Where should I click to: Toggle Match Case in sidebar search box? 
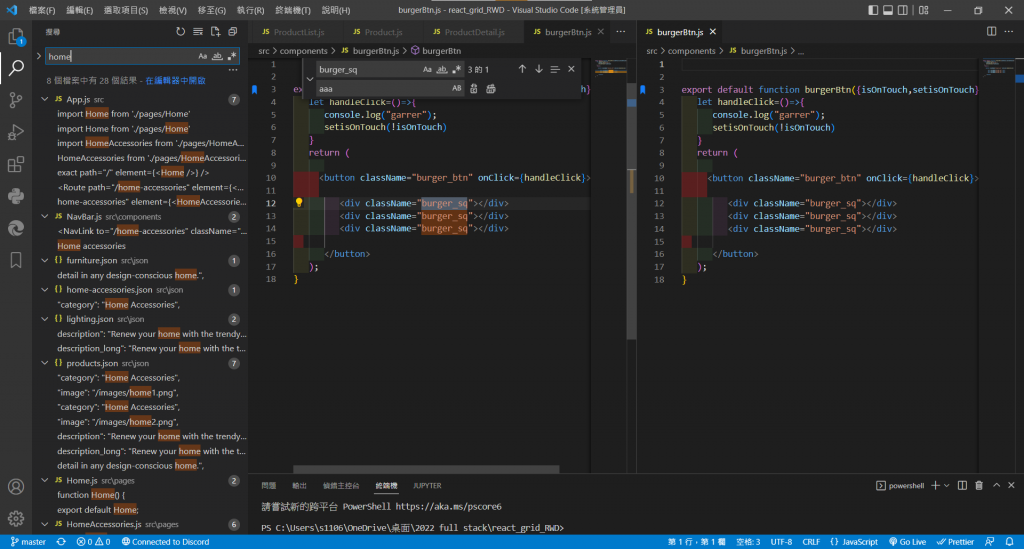click(x=203, y=57)
